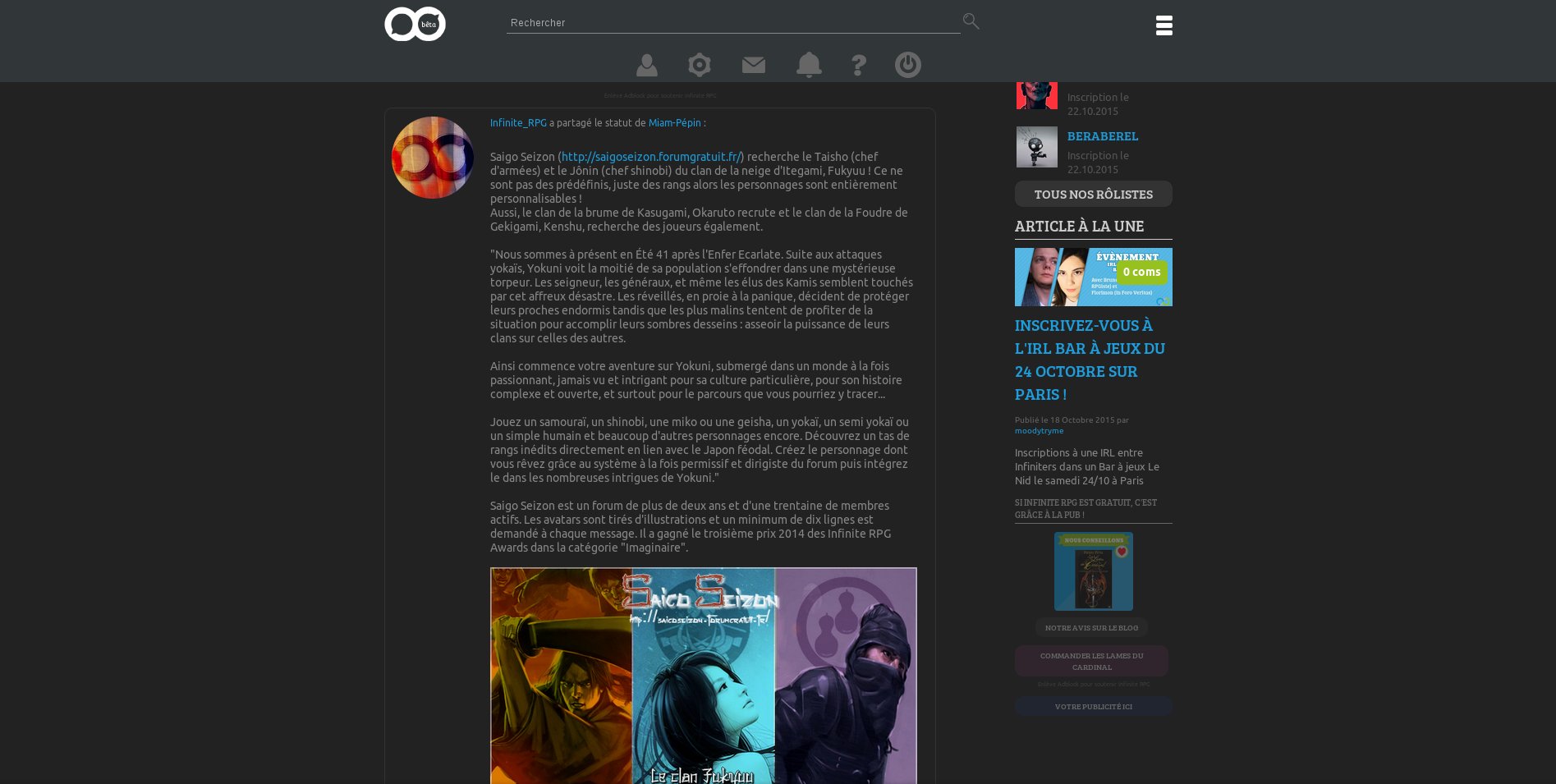Viewport: 1556px width, 784px height.
Task: Open the featured event article banner
Action: click(x=1094, y=277)
